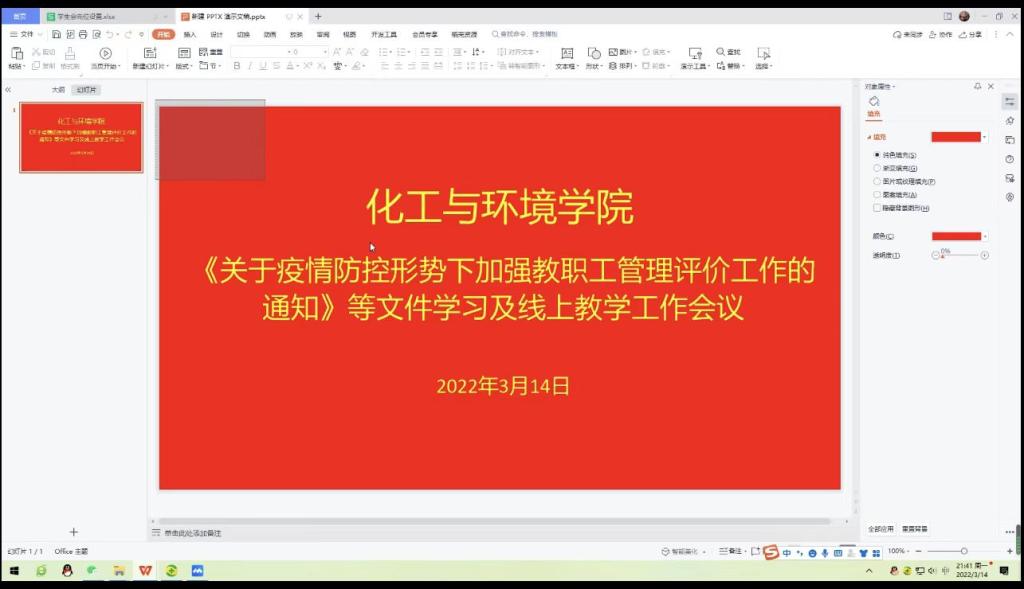The image size is (1024, 589).
Task: Select slide 1 thumbnail in the panel
Action: tap(82, 137)
